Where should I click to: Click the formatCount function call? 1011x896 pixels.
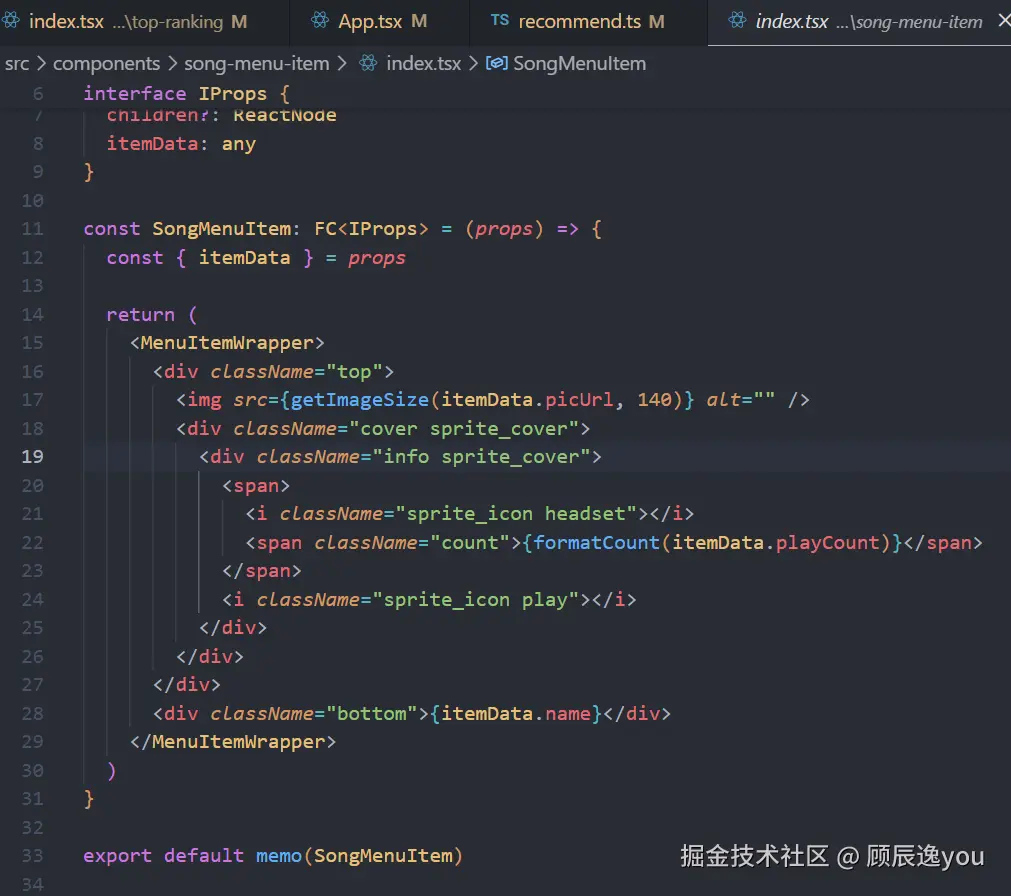point(596,543)
